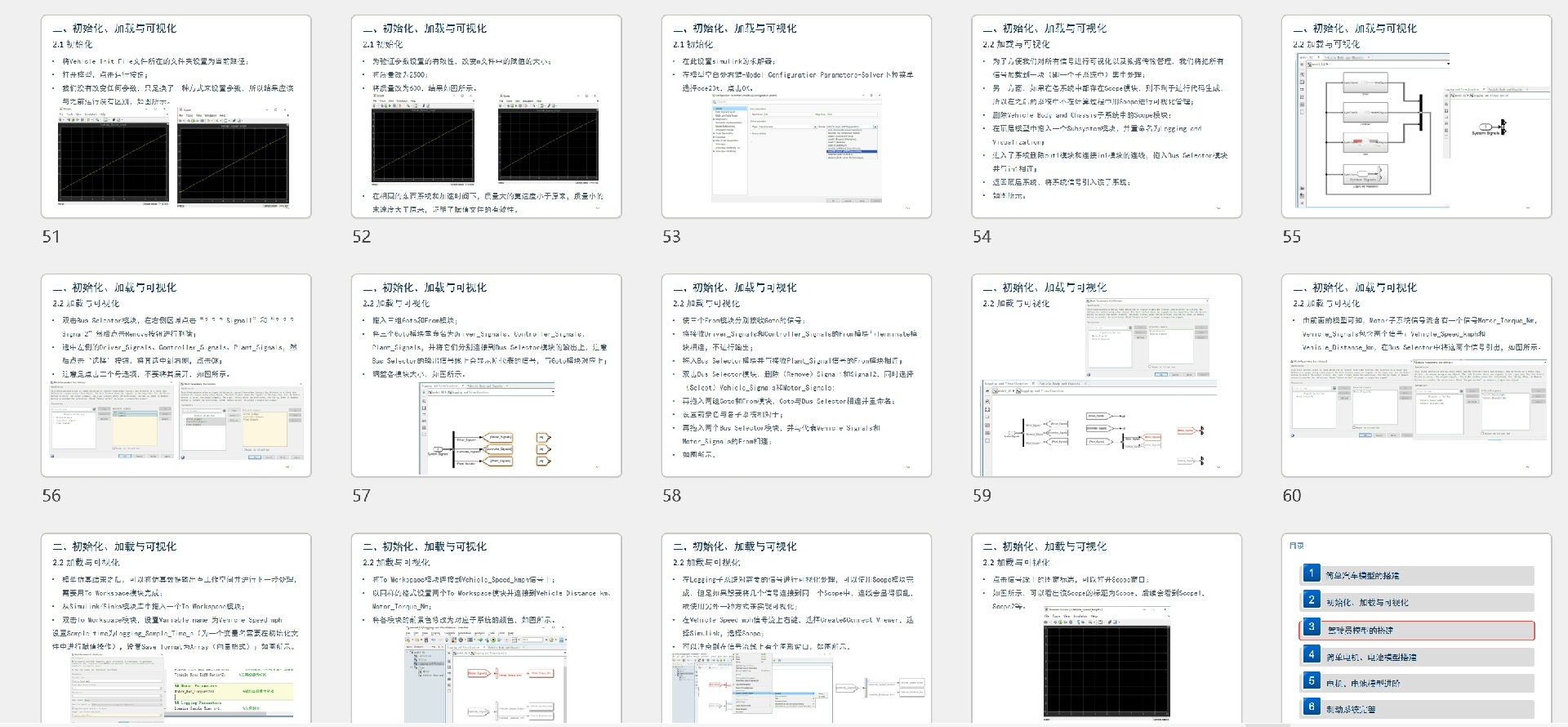
Task: Select slide 53 thumbnail with solver configuration dialog
Action: pyautogui.click(x=796, y=117)
